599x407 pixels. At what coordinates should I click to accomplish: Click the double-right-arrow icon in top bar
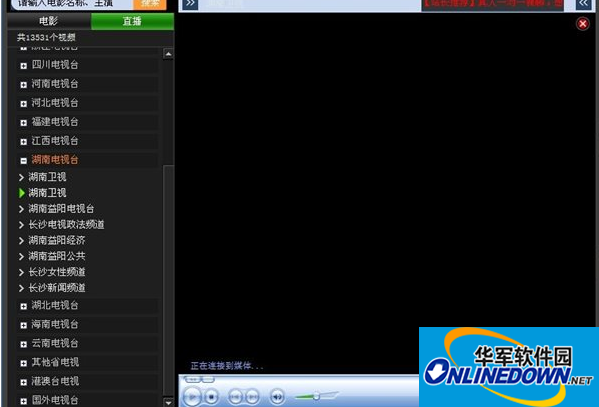[190, 4]
